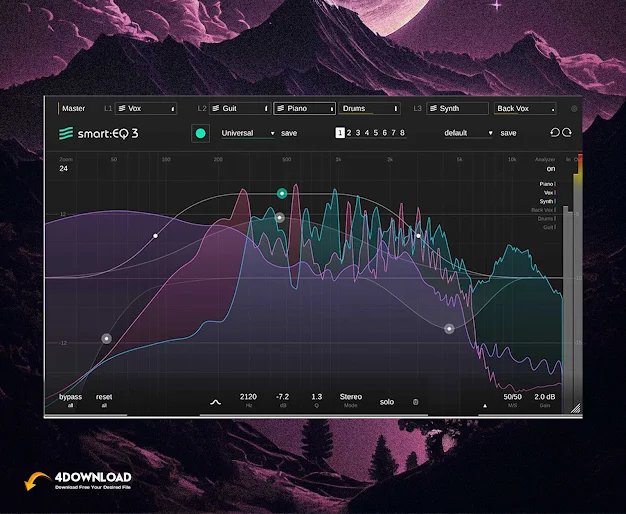Toggle Drums track visibility in analyzer list
Viewport: 626px width, 514px height.
click(x=547, y=218)
